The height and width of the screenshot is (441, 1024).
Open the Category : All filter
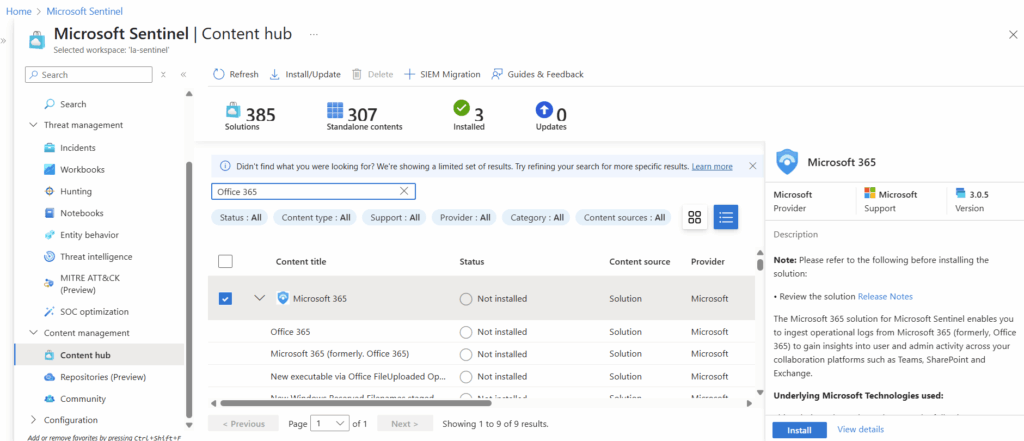pyautogui.click(x=536, y=218)
